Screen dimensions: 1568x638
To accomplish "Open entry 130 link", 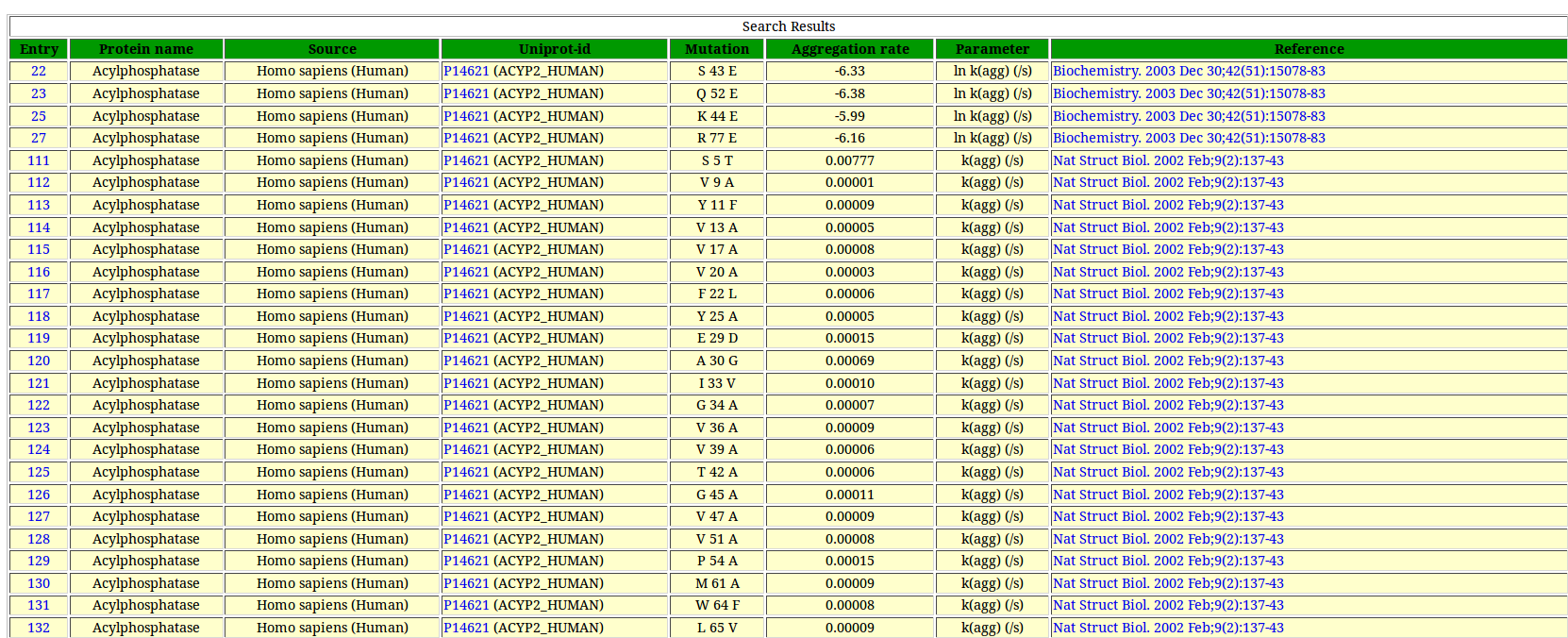I will pos(39,583).
